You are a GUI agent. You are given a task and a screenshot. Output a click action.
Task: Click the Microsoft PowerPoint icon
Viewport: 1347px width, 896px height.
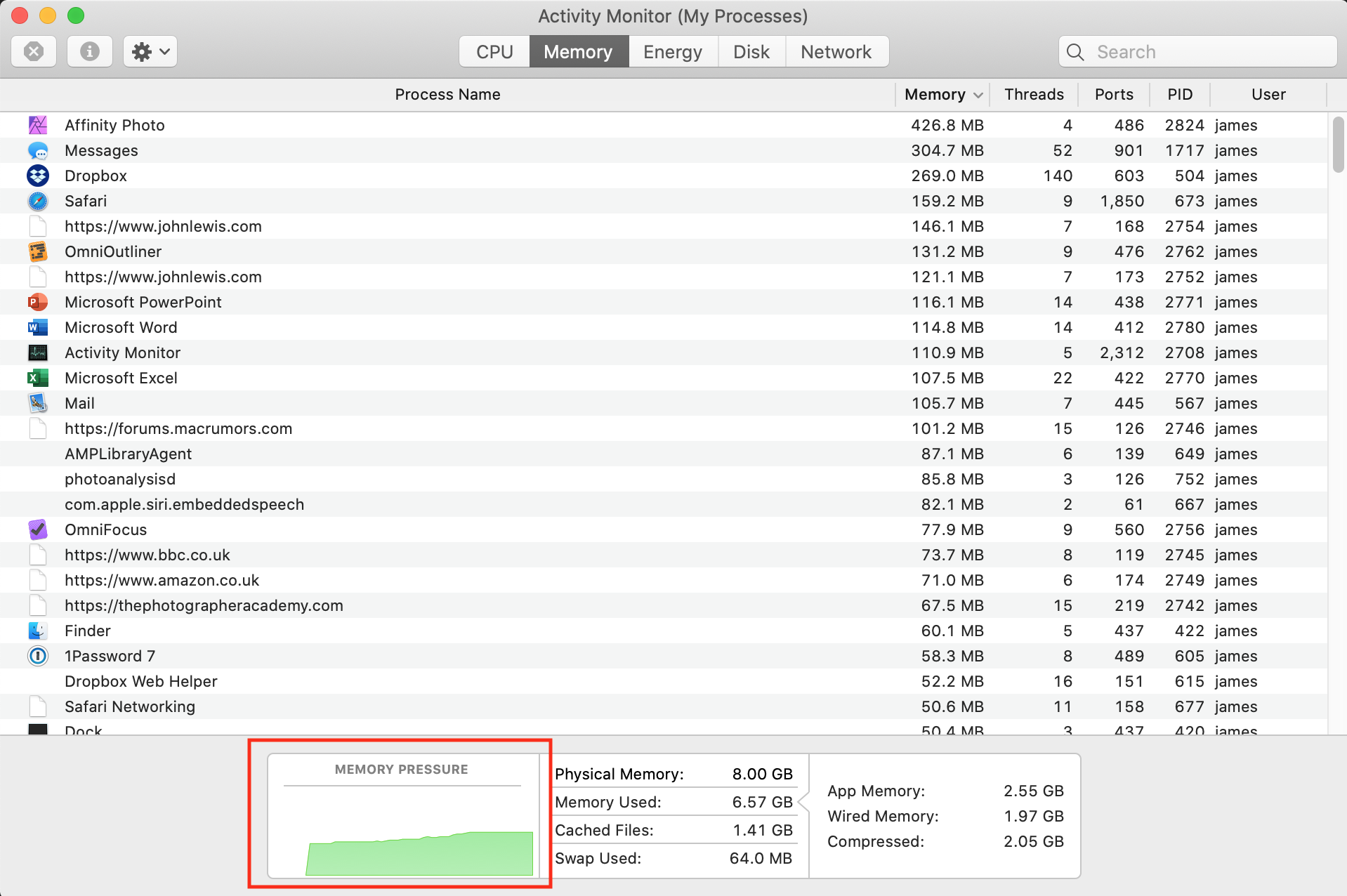point(38,302)
